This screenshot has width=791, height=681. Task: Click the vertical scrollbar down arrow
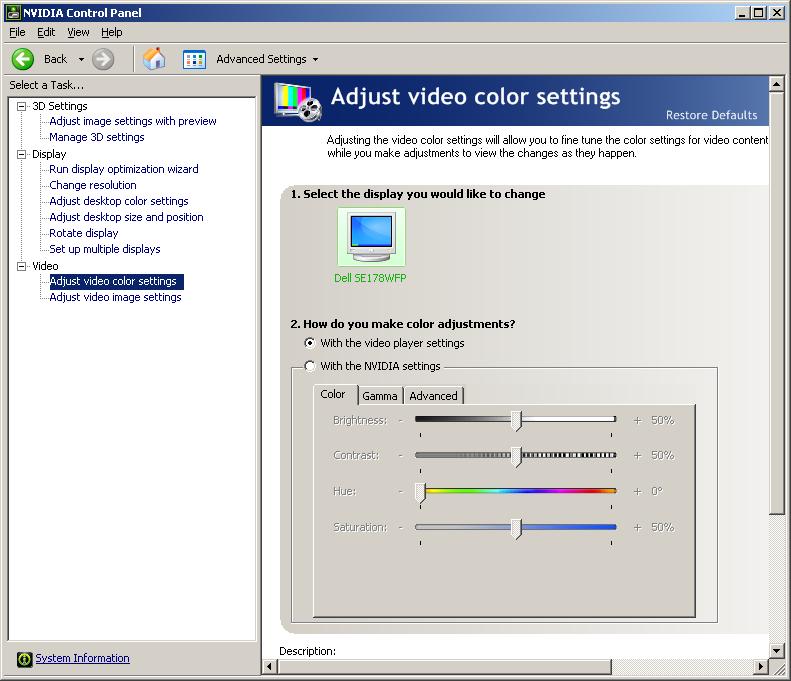(x=777, y=651)
